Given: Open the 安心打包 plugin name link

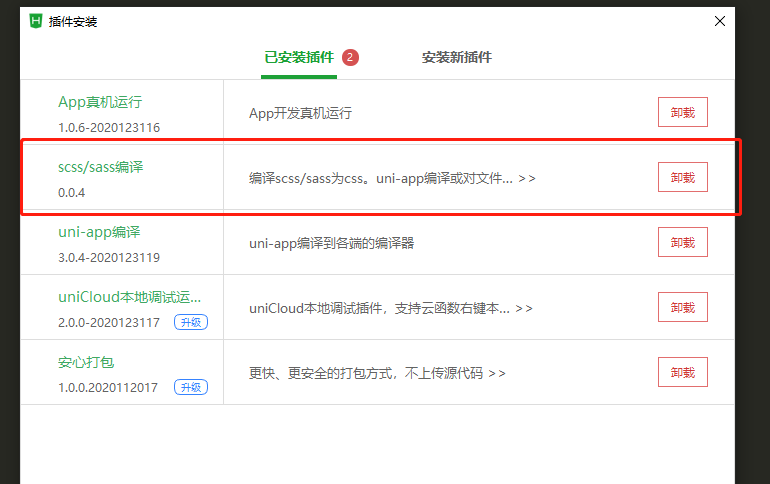Looking at the screenshot, I should (86, 362).
